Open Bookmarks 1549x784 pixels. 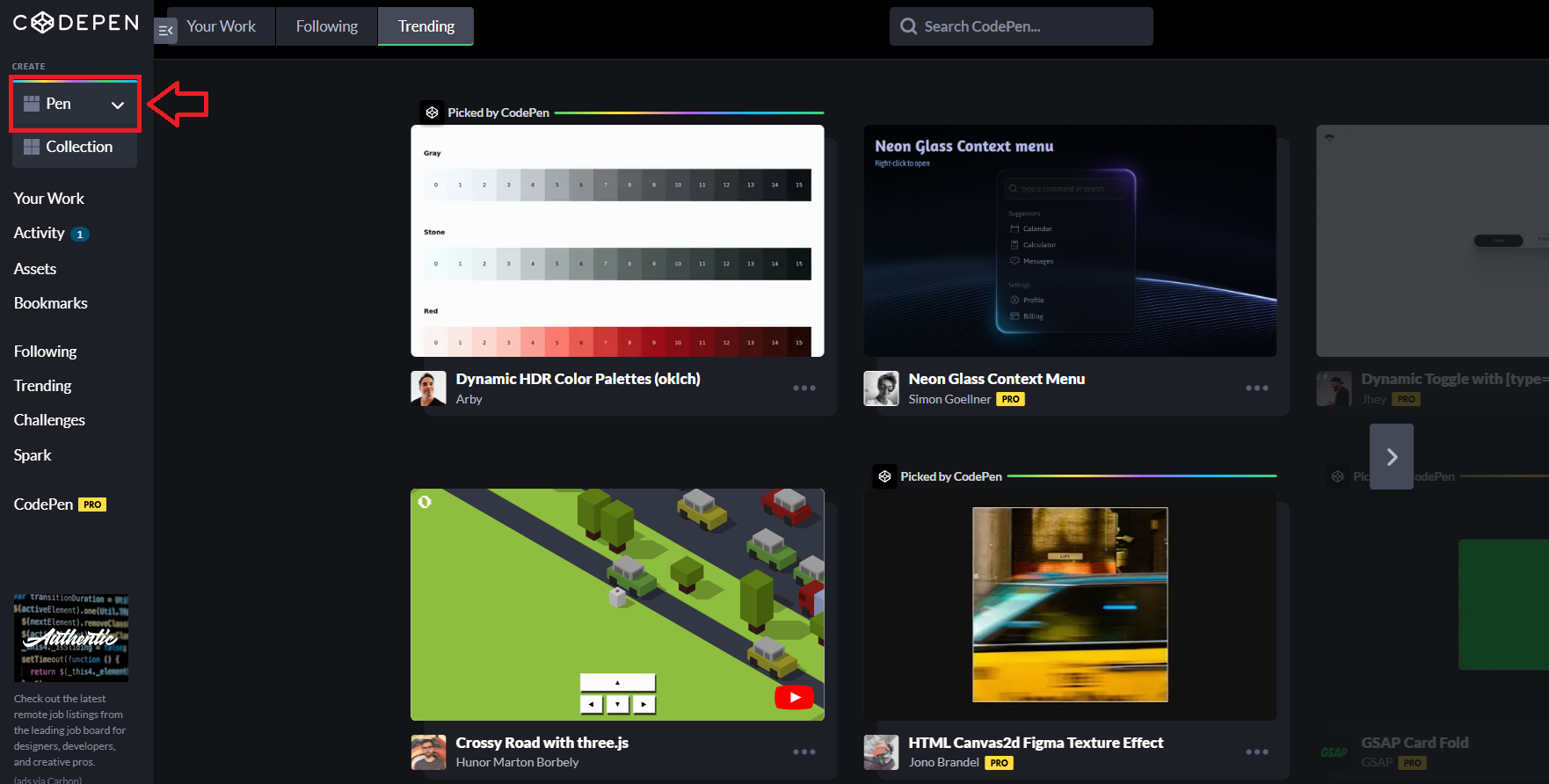[51, 303]
